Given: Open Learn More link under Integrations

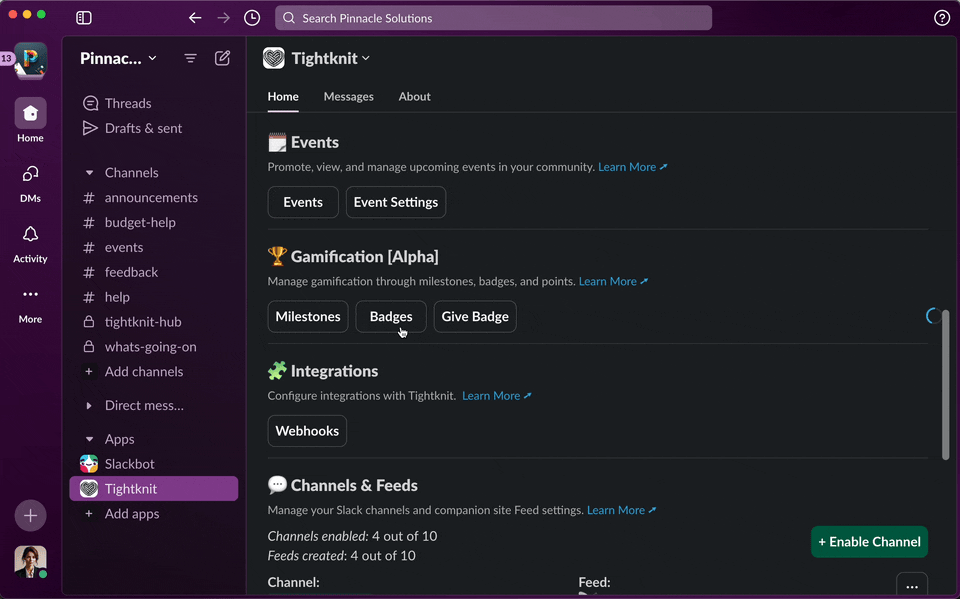Looking at the screenshot, I should point(497,396).
